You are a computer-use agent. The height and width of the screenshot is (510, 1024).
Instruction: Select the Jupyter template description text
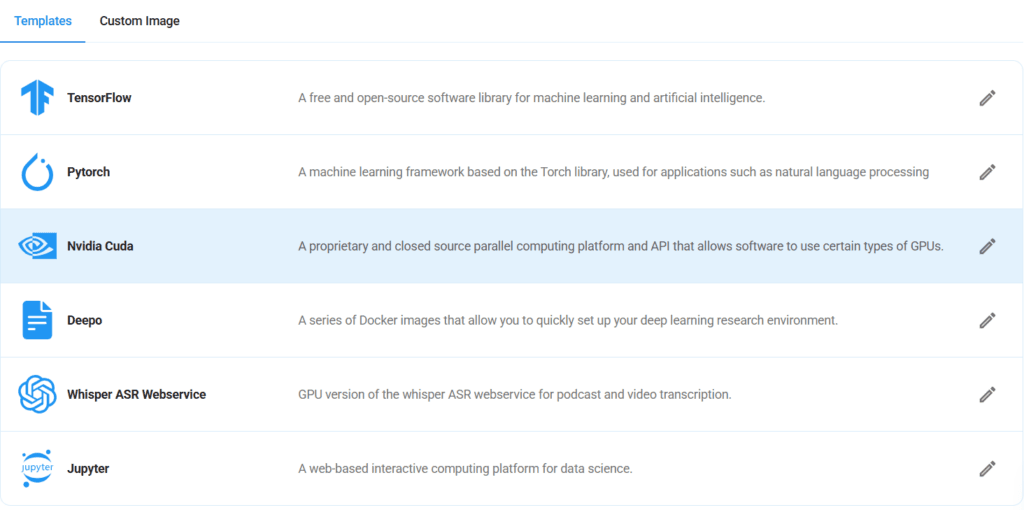point(465,468)
